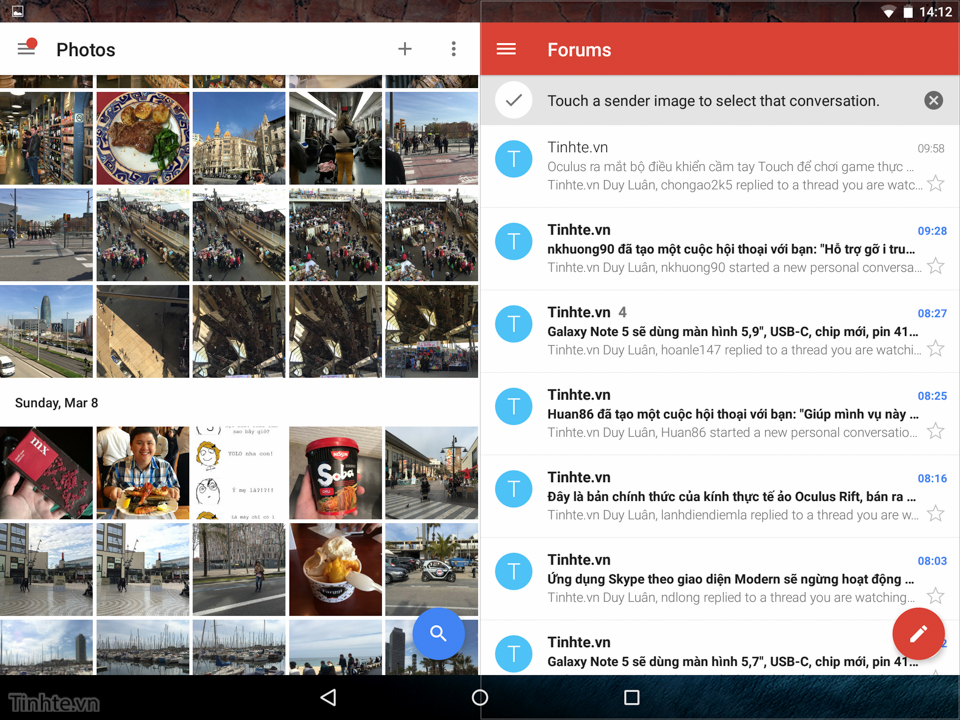Tap the Wi-Fi status icon
This screenshot has height=720, width=960.
(888, 12)
